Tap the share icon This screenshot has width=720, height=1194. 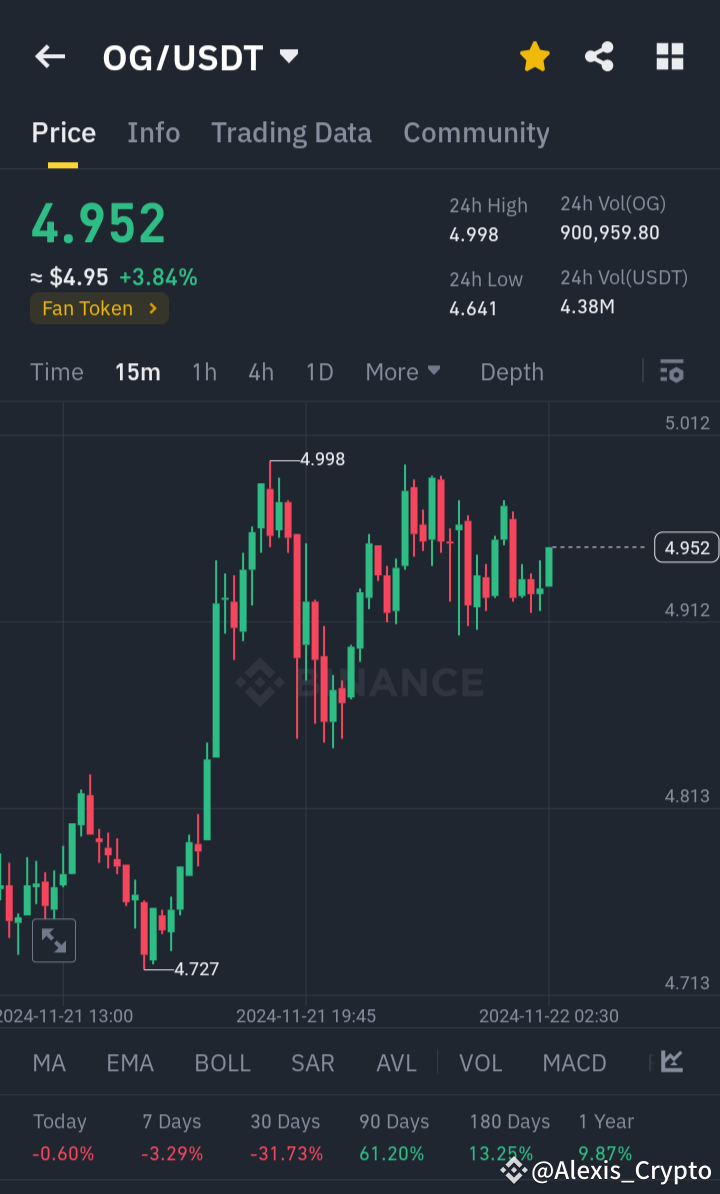pyautogui.click(x=599, y=57)
